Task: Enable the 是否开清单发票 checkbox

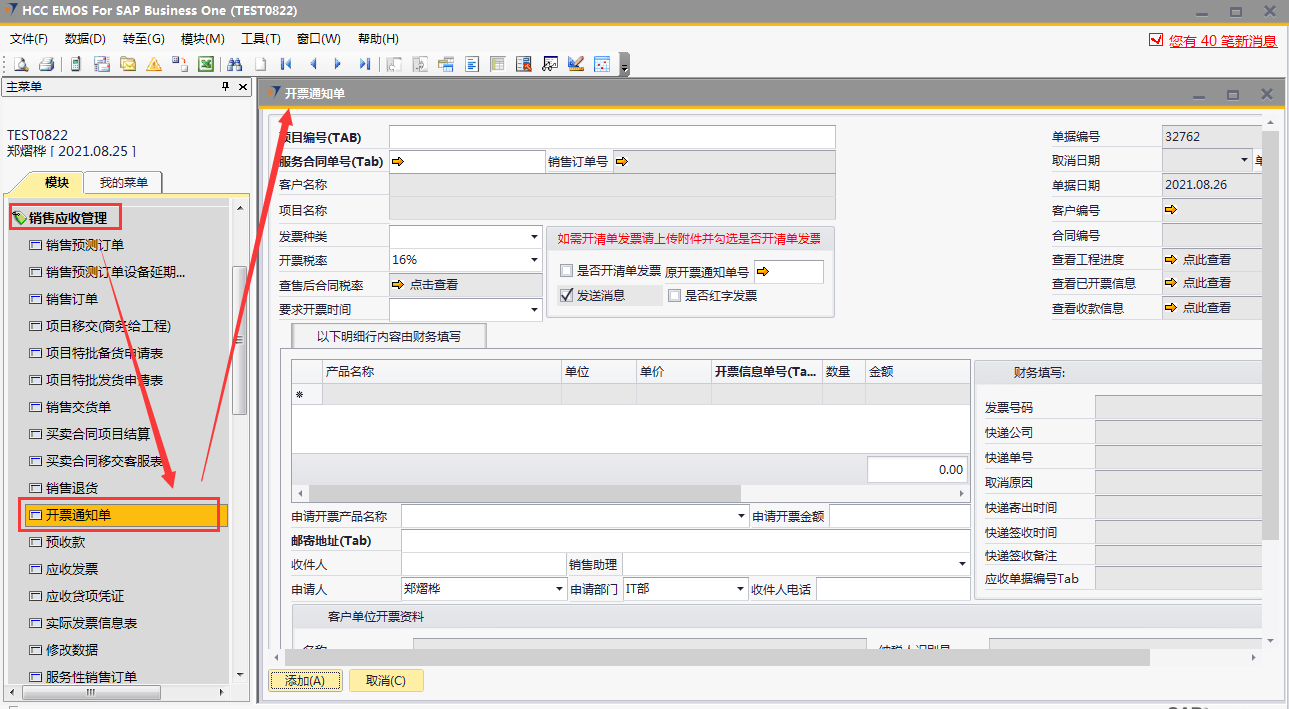Action: 567,271
